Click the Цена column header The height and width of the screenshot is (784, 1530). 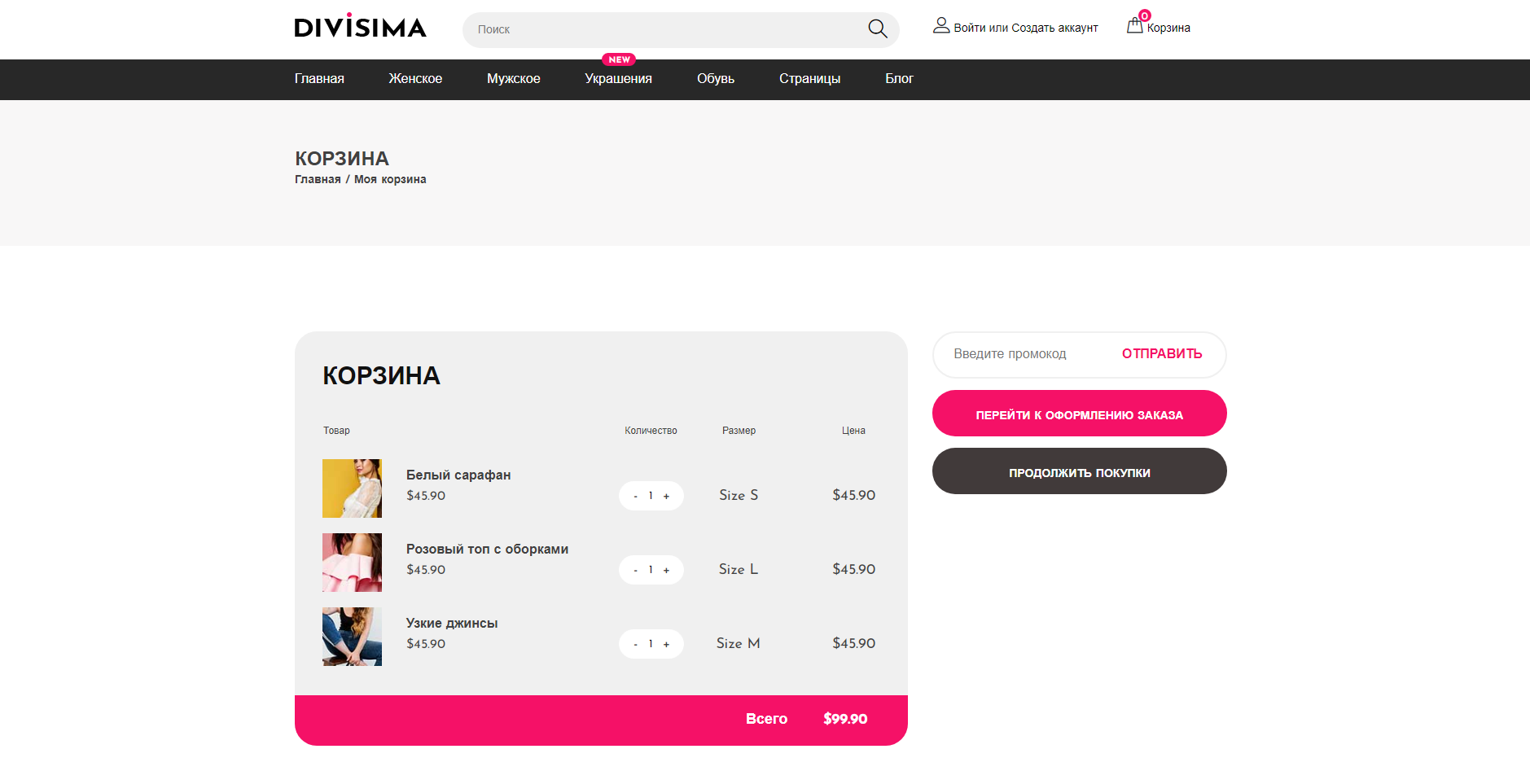pos(853,431)
